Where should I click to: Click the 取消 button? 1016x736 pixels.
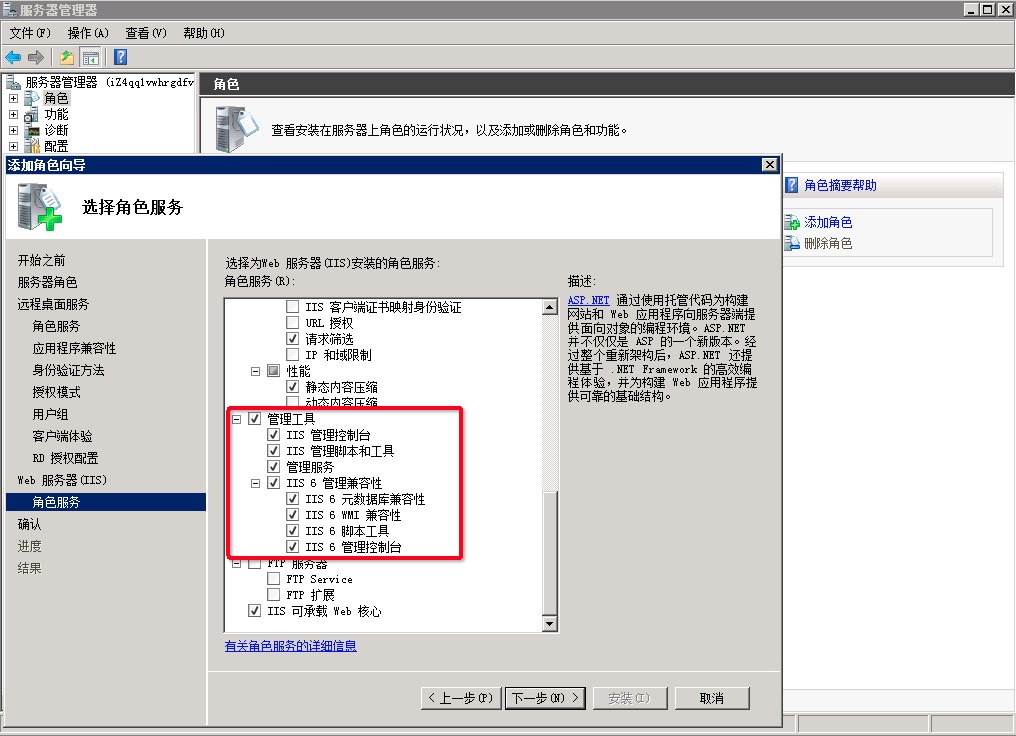[x=711, y=698]
